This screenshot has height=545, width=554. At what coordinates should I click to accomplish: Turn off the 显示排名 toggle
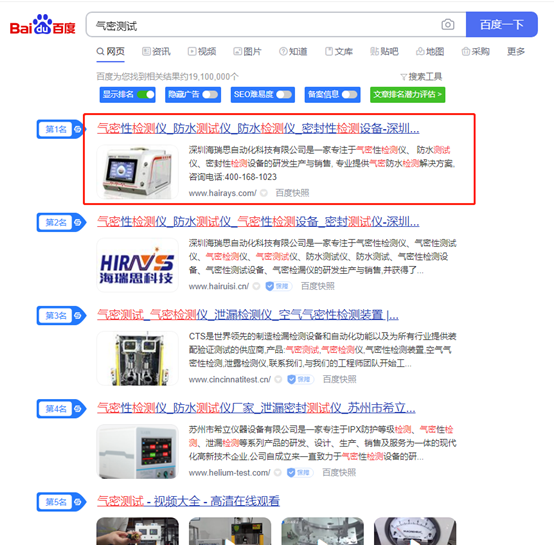(146, 95)
